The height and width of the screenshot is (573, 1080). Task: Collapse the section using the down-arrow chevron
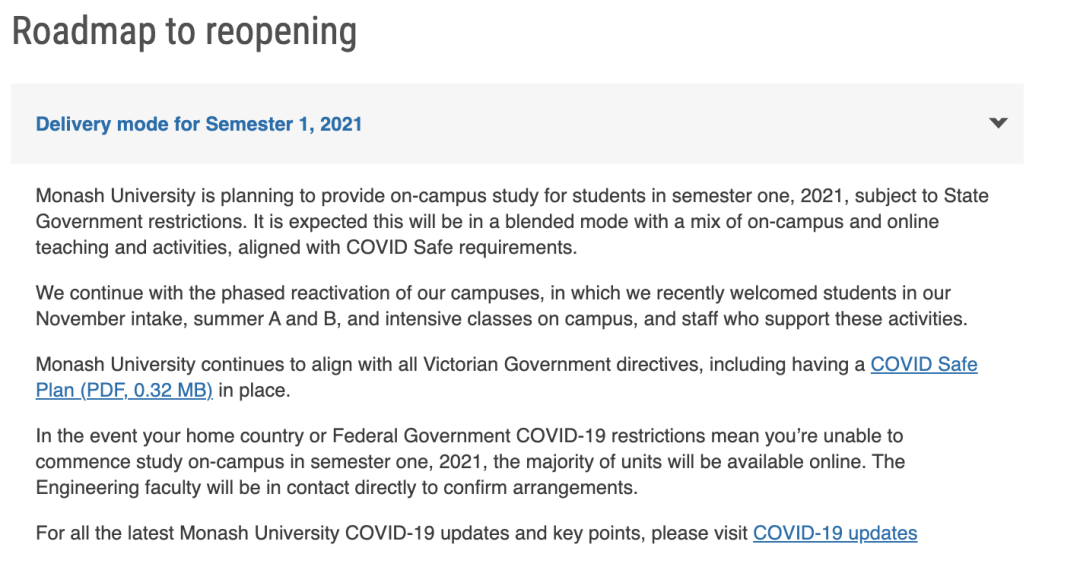pos(998,123)
